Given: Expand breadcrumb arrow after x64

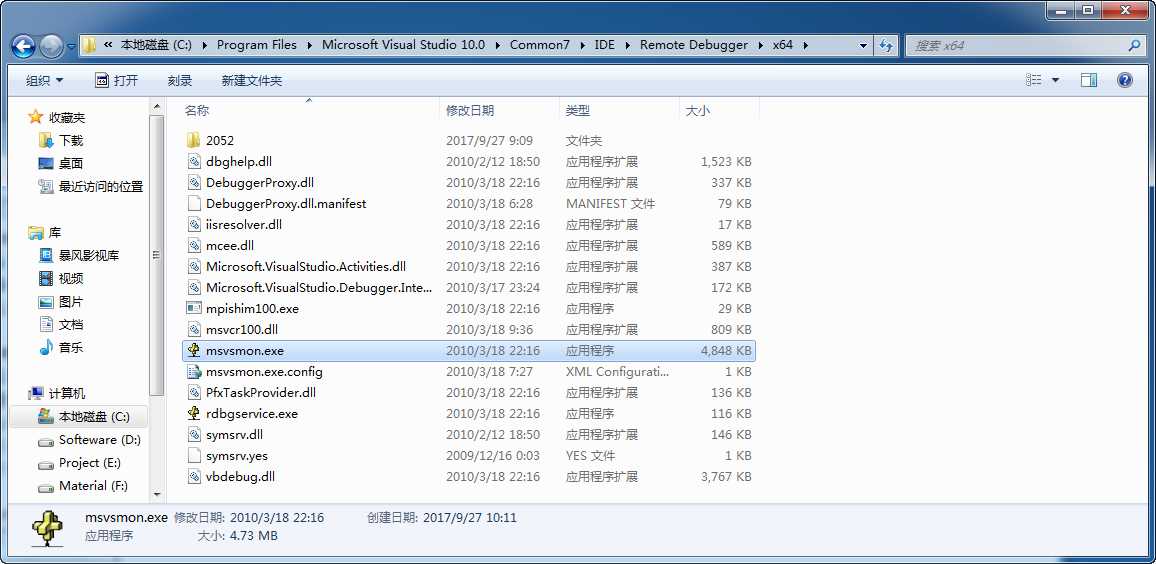Looking at the screenshot, I should 806,45.
